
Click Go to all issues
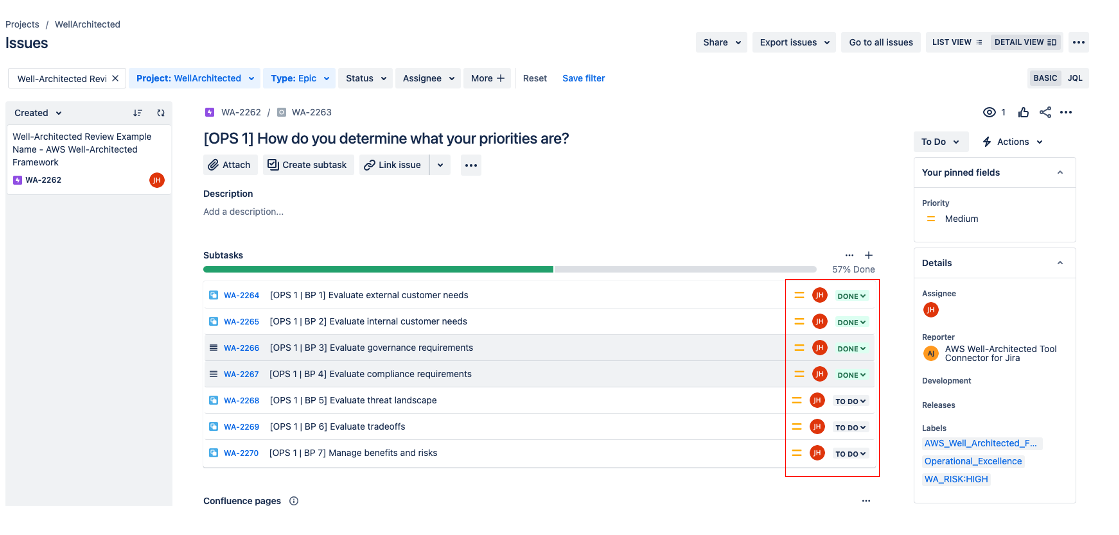[881, 43]
